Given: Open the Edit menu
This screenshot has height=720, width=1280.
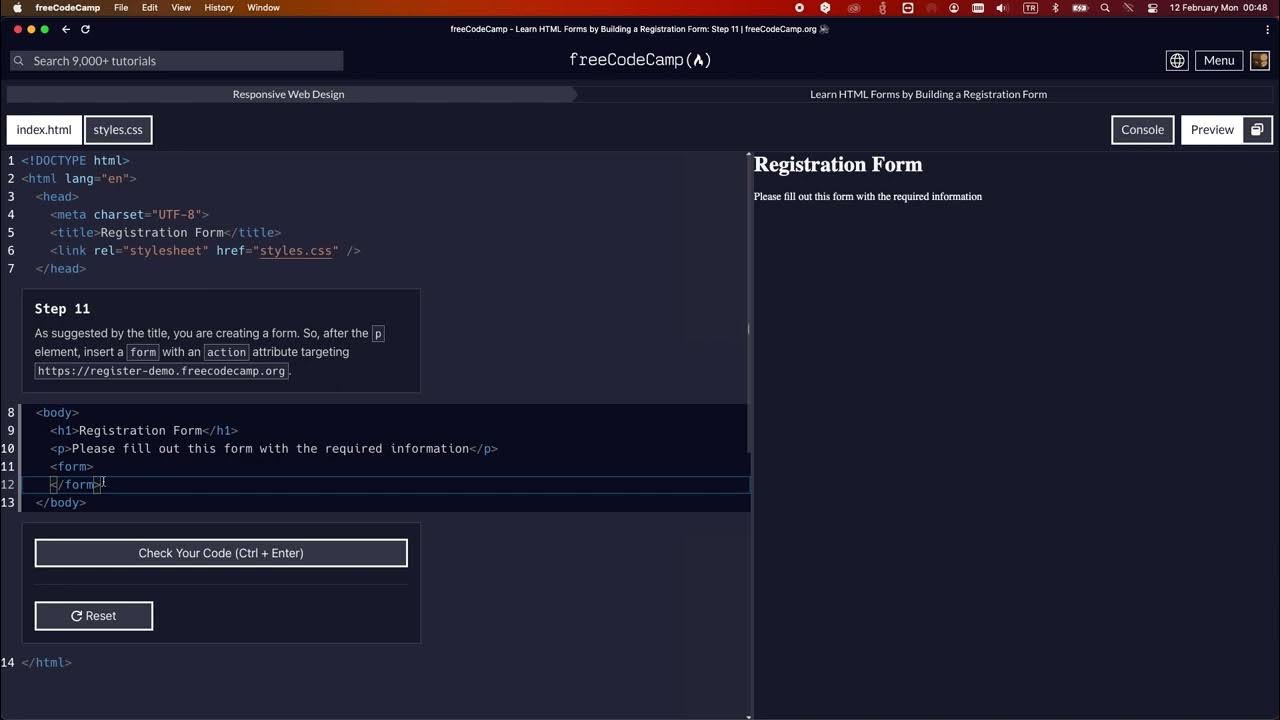Looking at the screenshot, I should tap(150, 7).
